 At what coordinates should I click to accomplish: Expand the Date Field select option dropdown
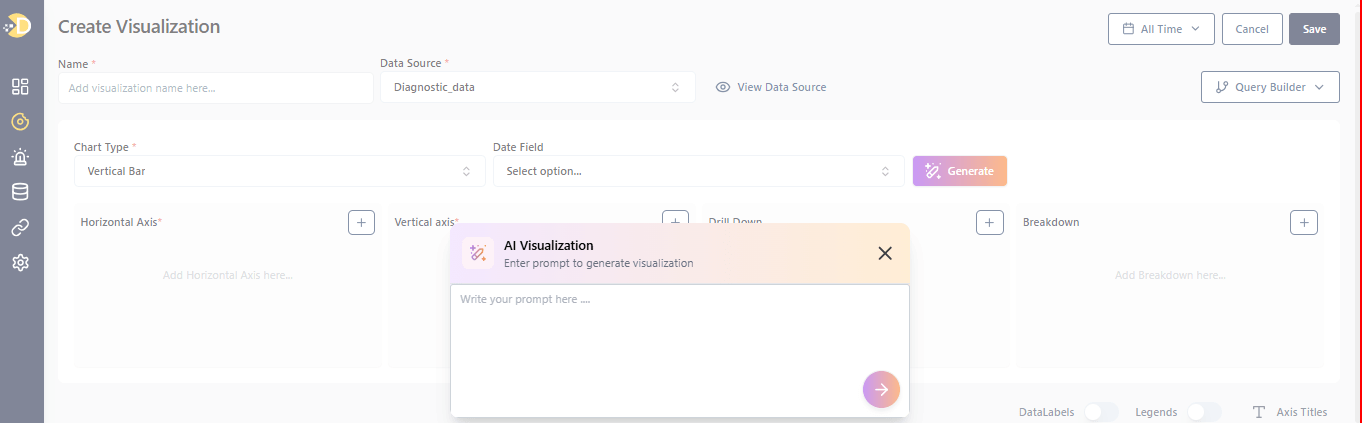[x=698, y=171]
